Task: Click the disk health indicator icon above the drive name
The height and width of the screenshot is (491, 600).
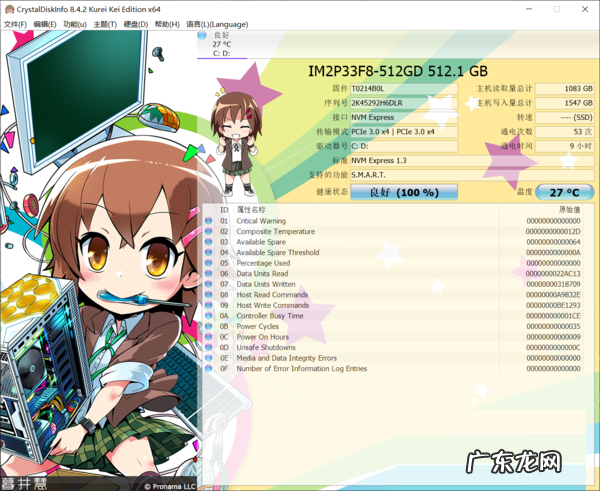Action: pos(203,36)
